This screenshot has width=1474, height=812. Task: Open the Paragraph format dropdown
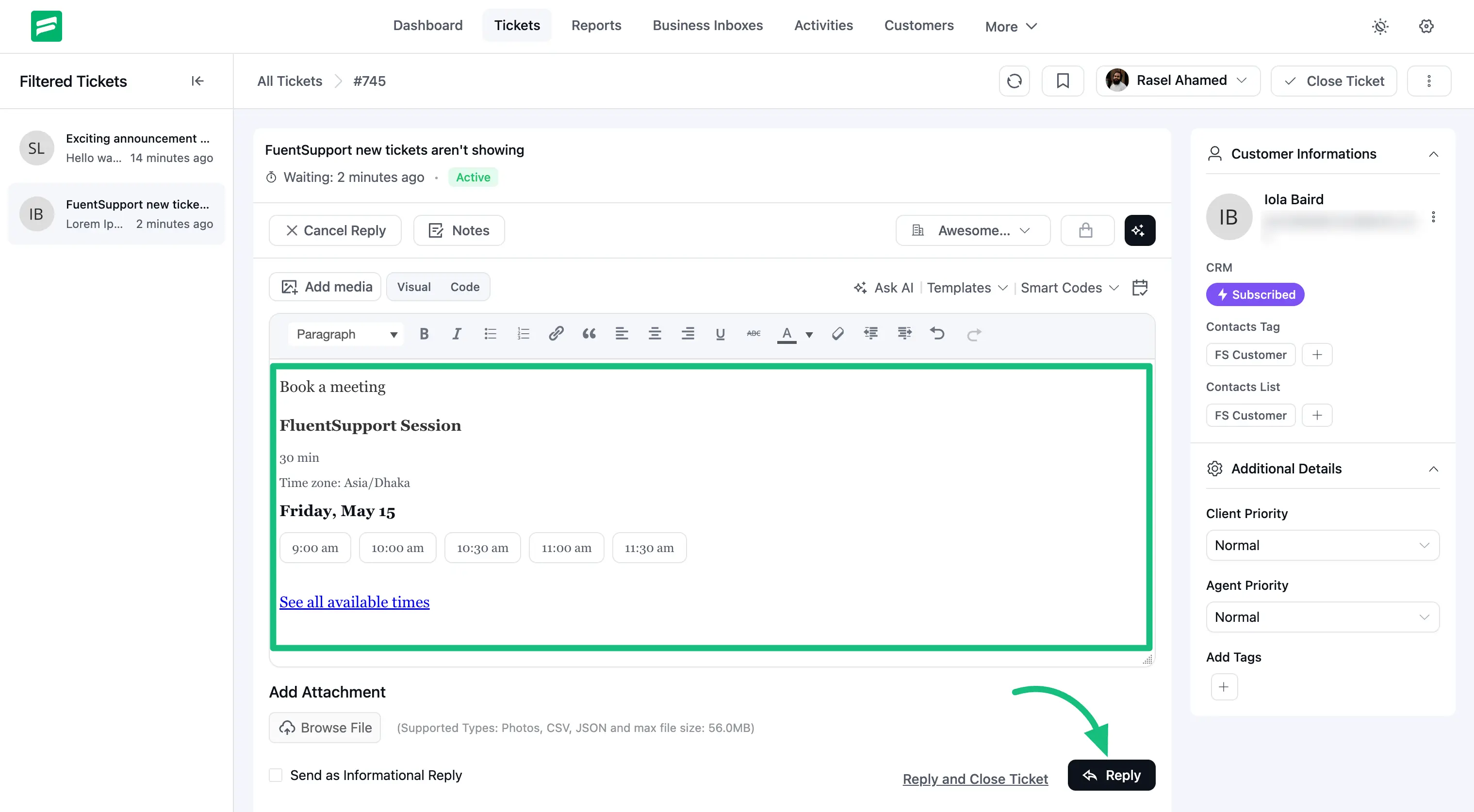pos(345,334)
